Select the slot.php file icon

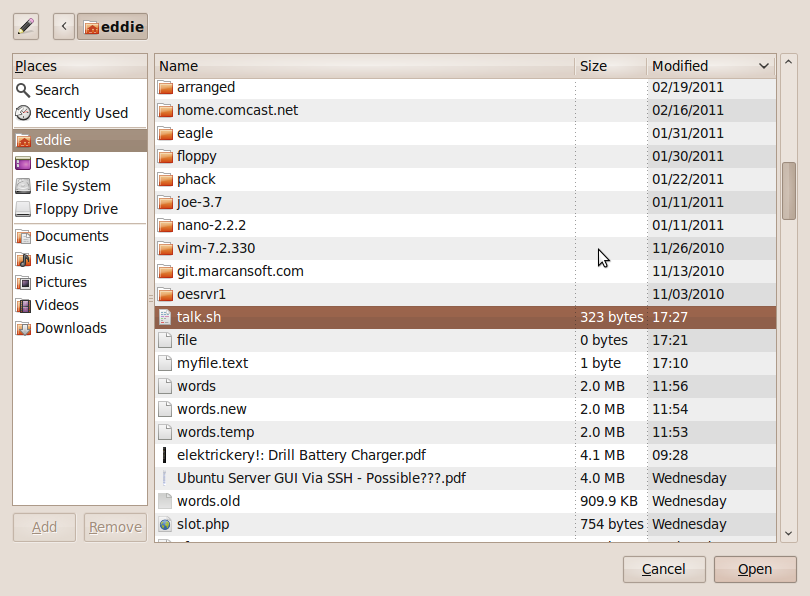165,524
